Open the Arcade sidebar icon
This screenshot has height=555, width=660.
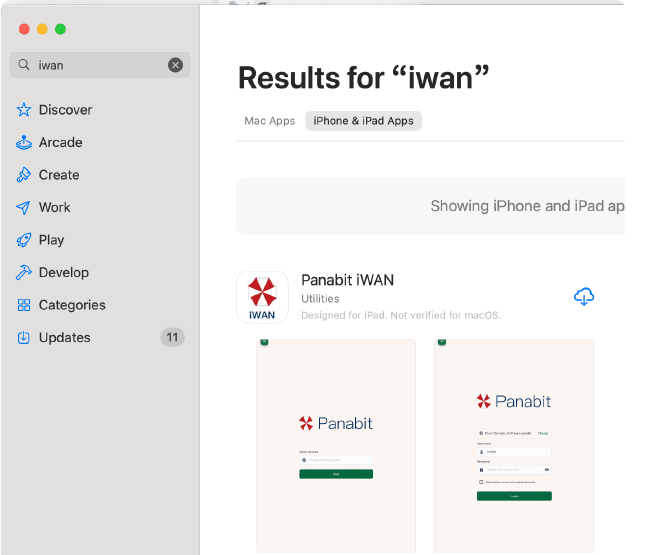24,143
